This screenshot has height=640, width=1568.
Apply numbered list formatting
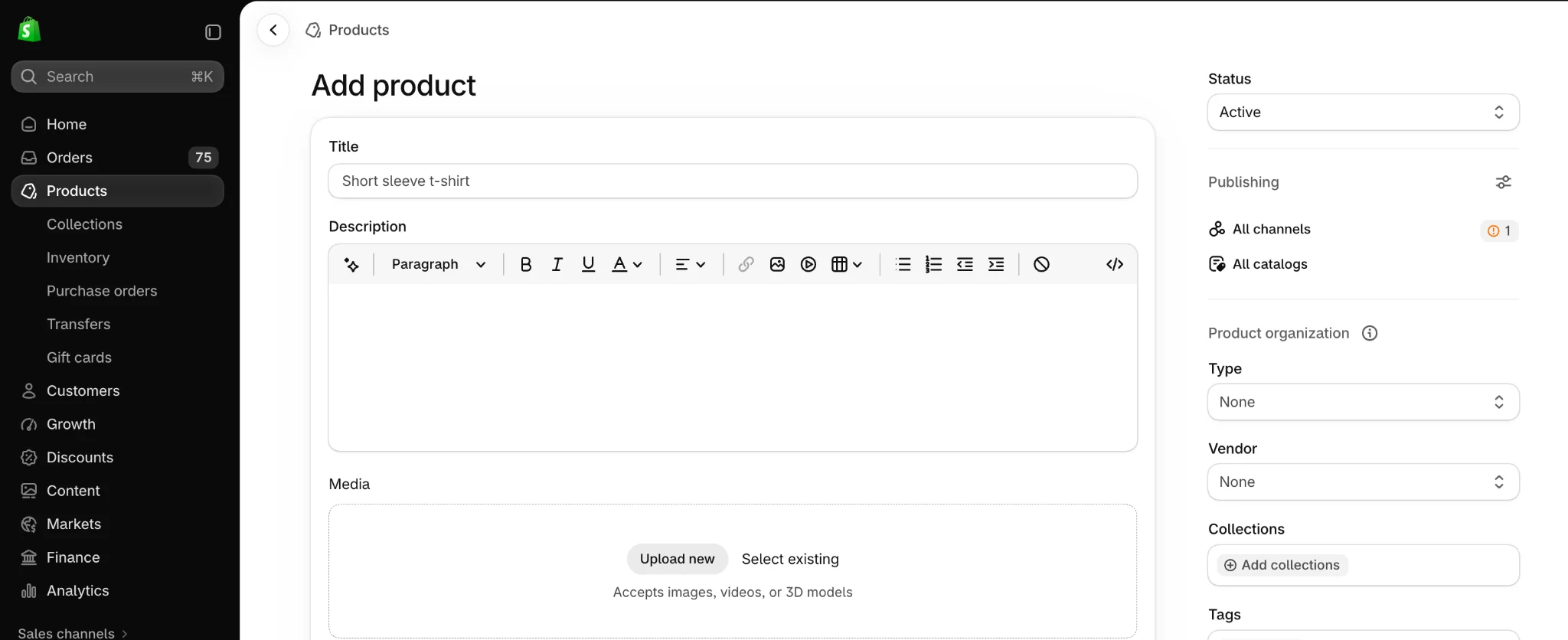tap(933, 264)
